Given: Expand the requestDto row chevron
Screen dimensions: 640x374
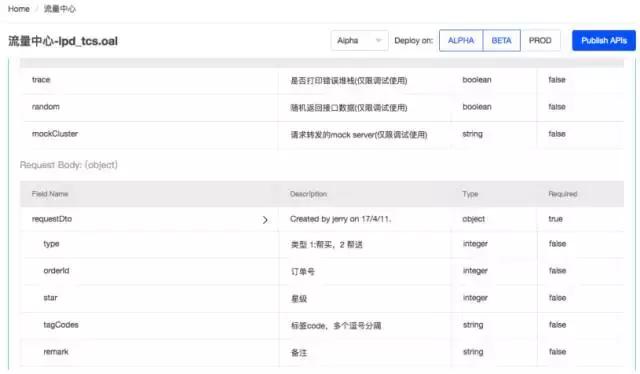Looking at the screenshot, I should click(265, 220).
